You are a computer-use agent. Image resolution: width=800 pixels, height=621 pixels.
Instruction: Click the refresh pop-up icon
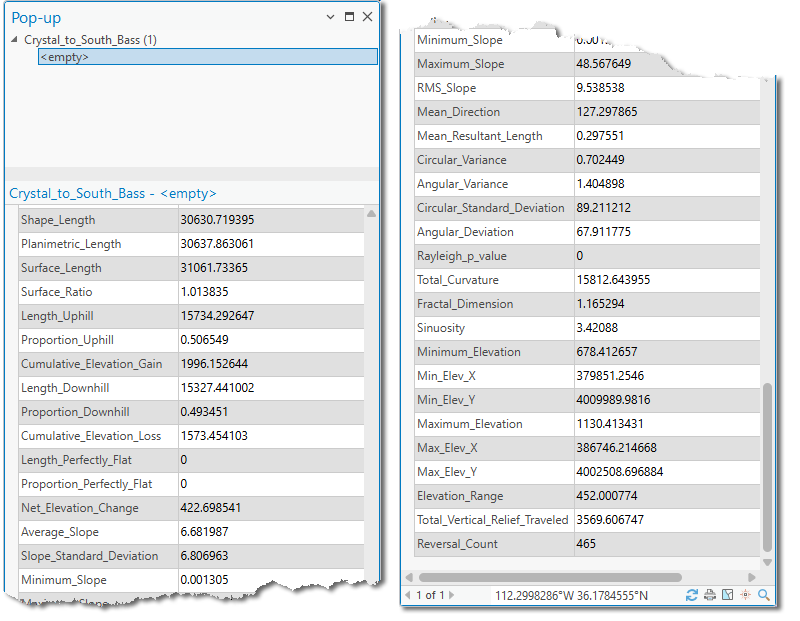point(692,595)
